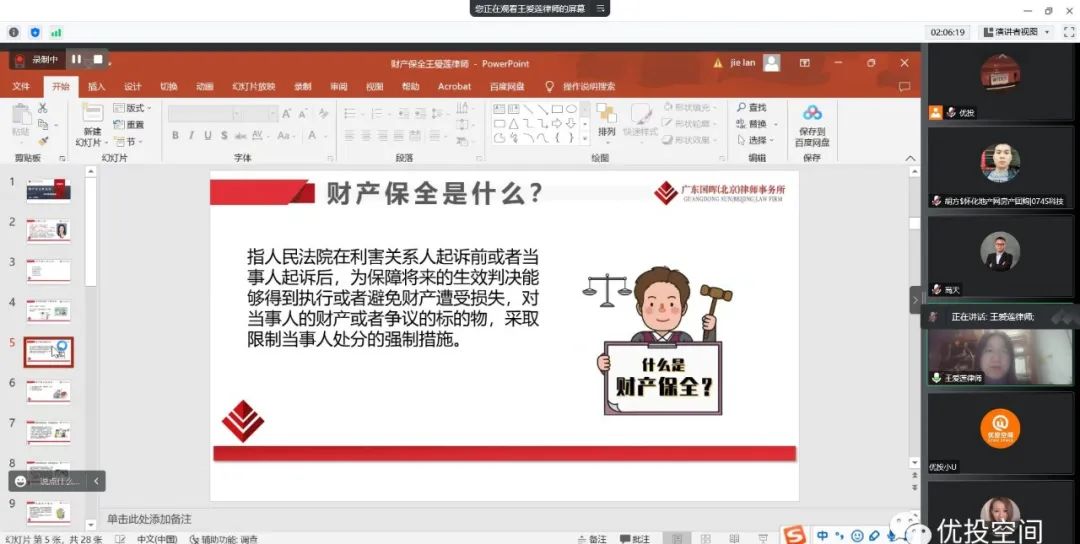Click the Cut scissors icon
Viewport: 1080px width, 544px height.
(42, 108)
